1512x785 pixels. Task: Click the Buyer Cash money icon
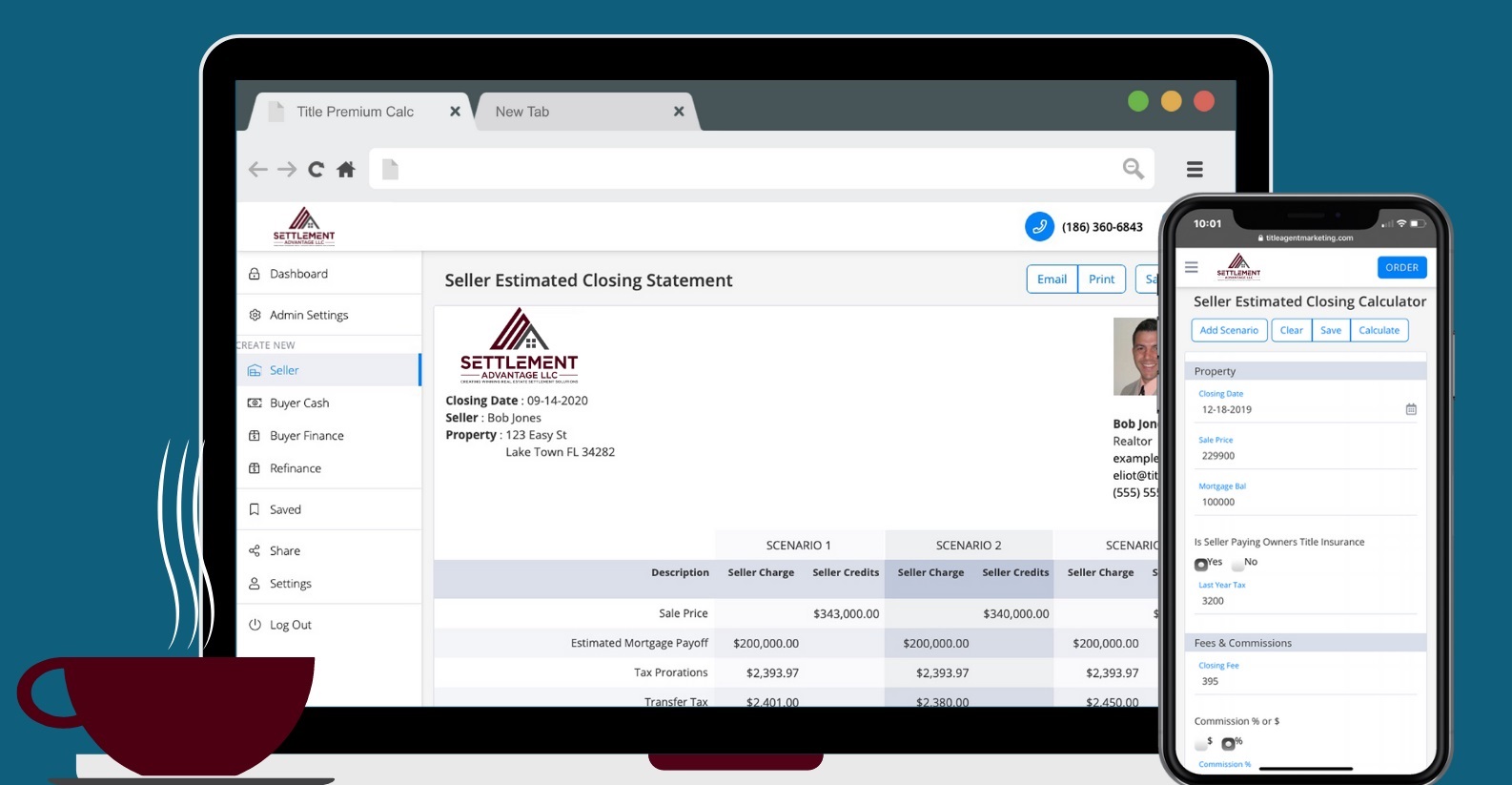tap(255, 403)
